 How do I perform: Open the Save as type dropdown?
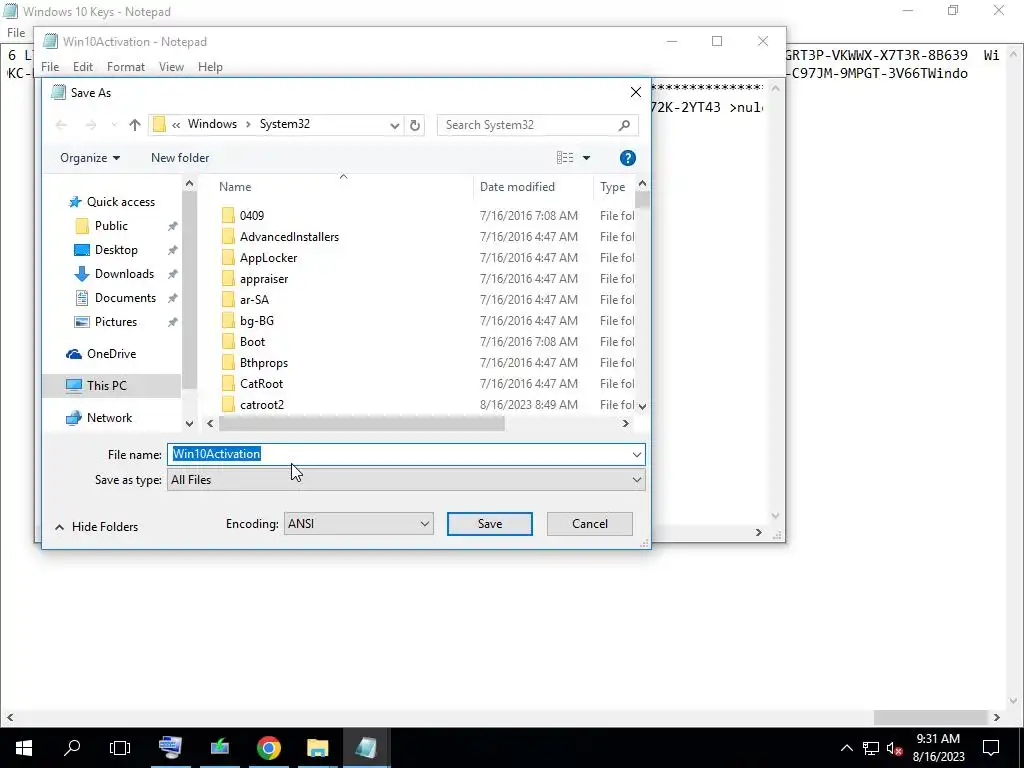(406, 480)
